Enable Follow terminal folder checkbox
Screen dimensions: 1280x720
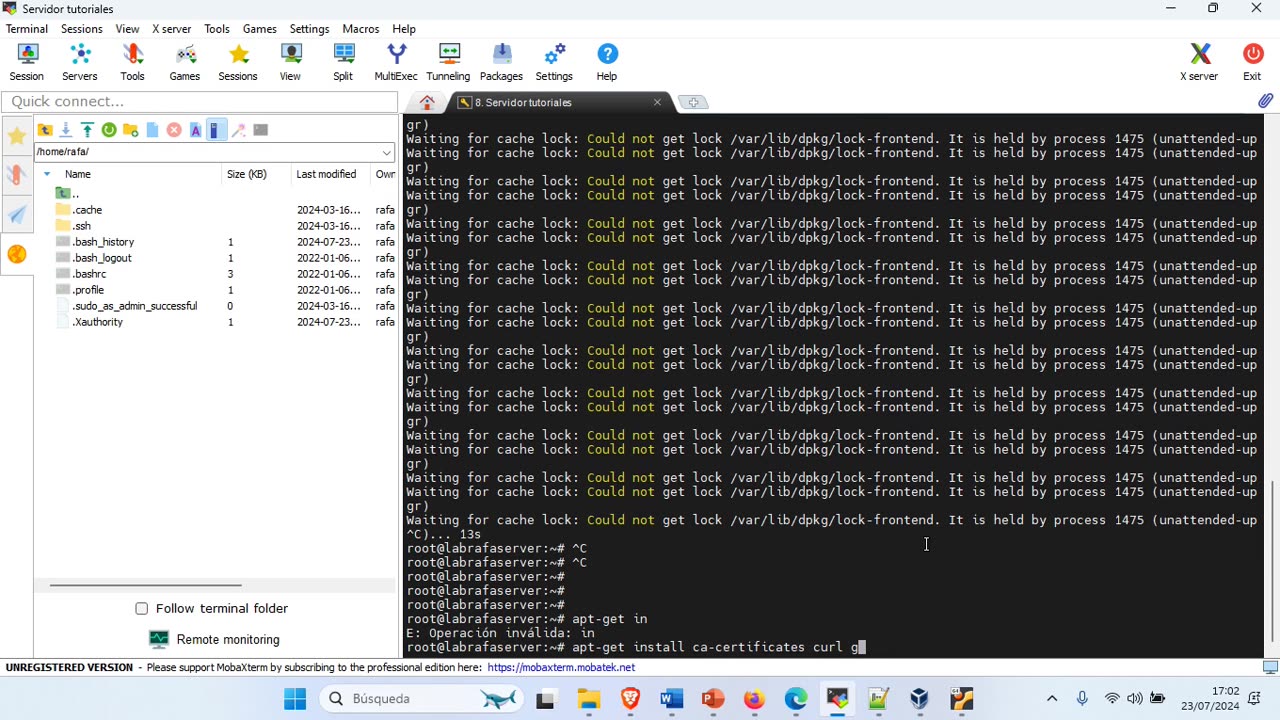[x=142, y=608]
